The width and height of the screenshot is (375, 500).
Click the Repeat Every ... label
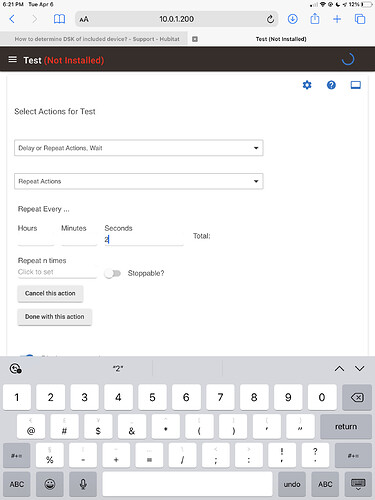coord(44,209)
